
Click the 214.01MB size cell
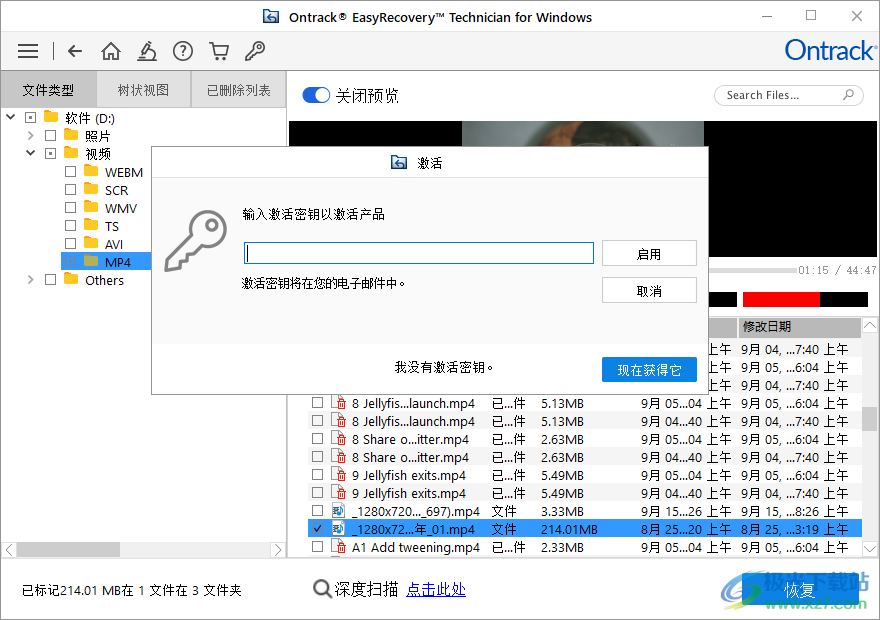569,529
